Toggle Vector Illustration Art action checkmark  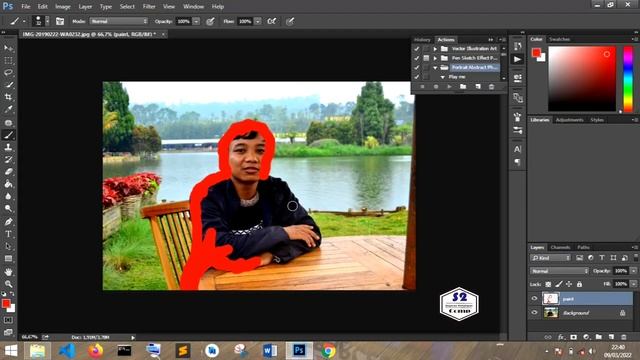(x=417, y=49)
